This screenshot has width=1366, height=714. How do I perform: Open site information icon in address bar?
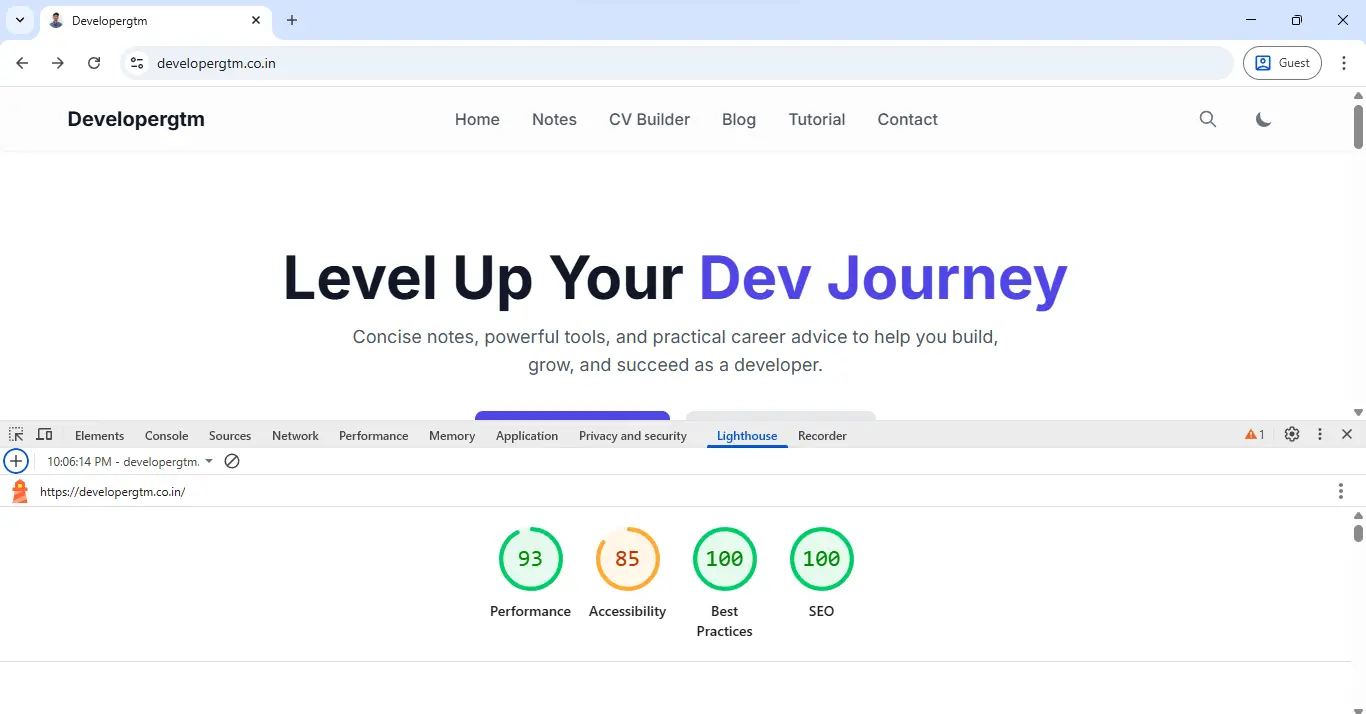pos(137,63)
